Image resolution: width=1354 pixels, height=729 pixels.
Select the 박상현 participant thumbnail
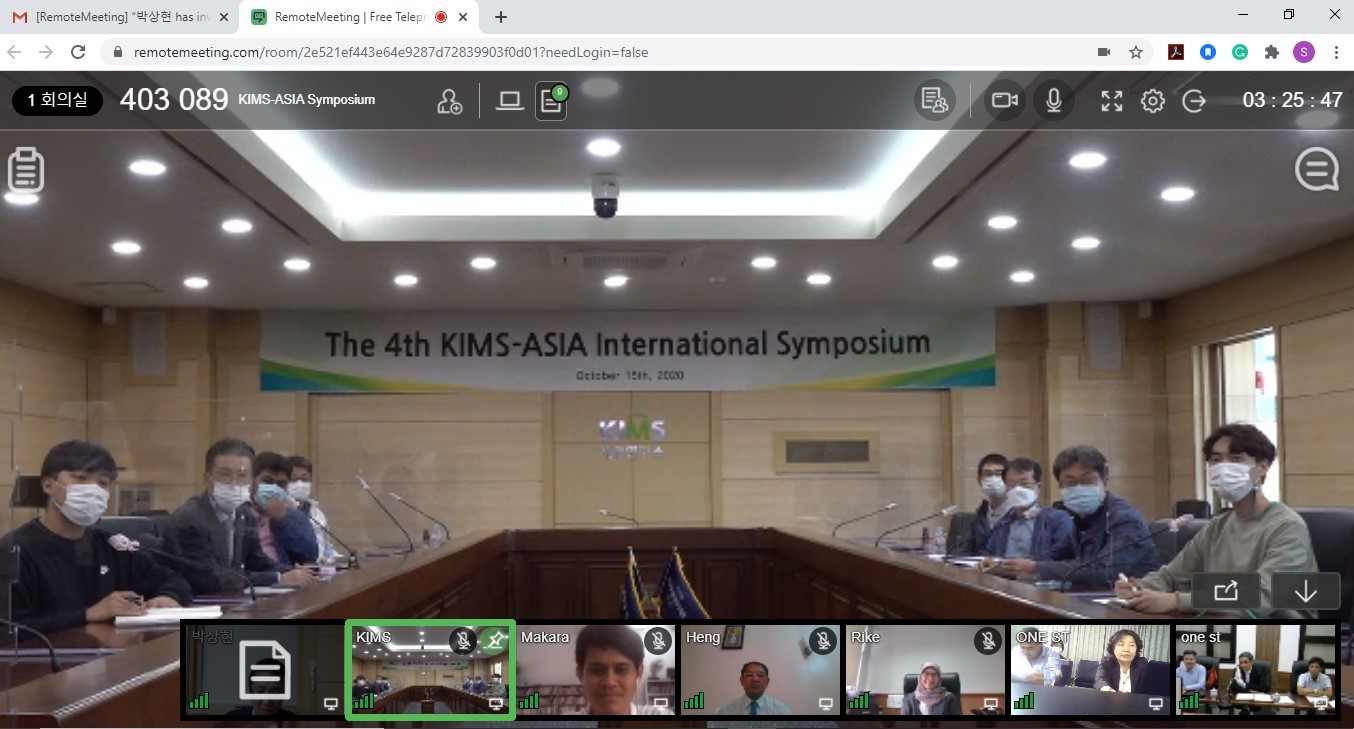[265, 669]
